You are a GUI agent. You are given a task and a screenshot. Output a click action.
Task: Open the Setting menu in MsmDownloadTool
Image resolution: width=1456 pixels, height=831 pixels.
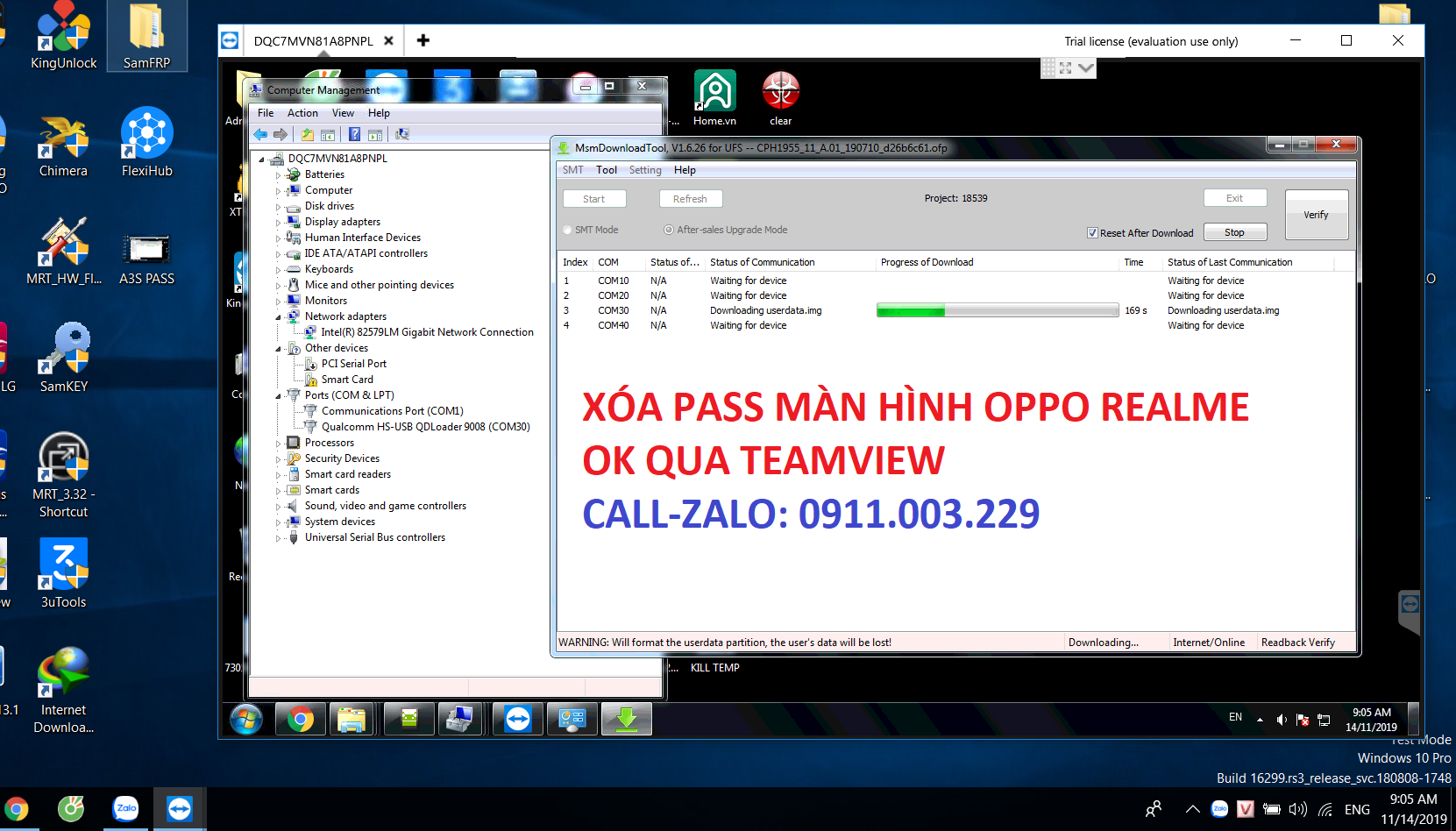click(645, 170)
